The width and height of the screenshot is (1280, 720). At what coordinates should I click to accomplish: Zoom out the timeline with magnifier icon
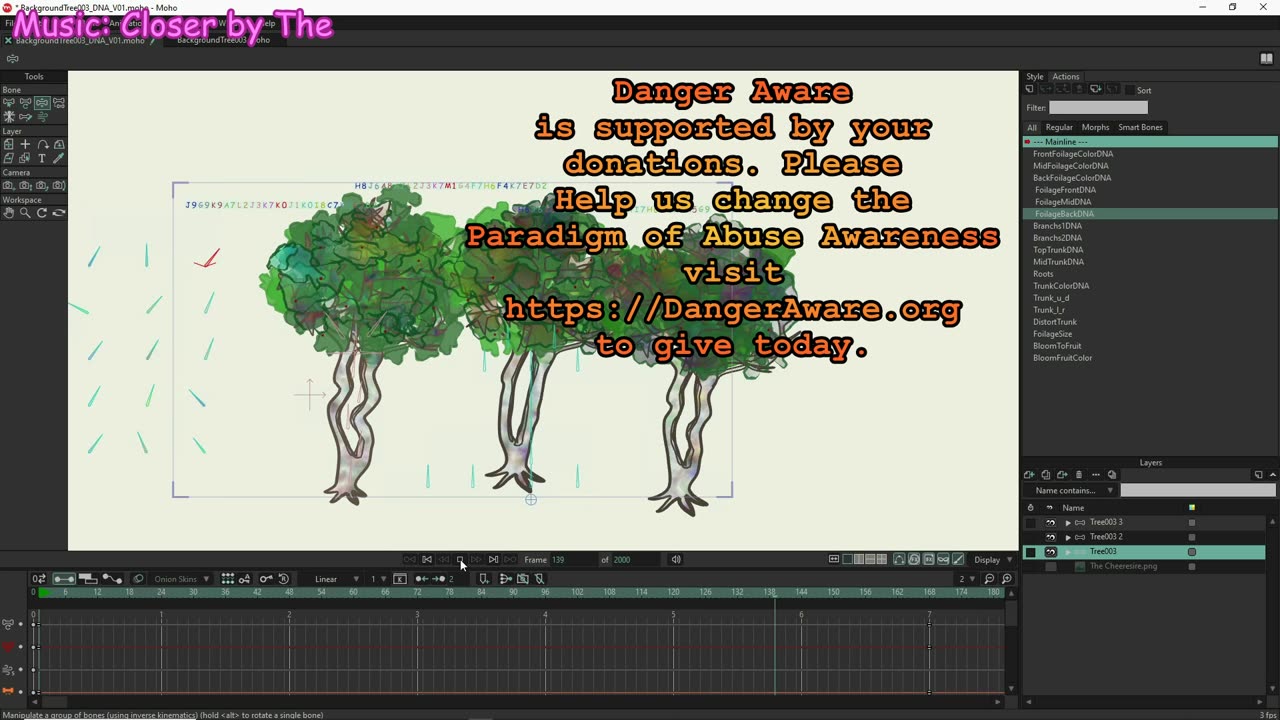(x=990, y=579)
